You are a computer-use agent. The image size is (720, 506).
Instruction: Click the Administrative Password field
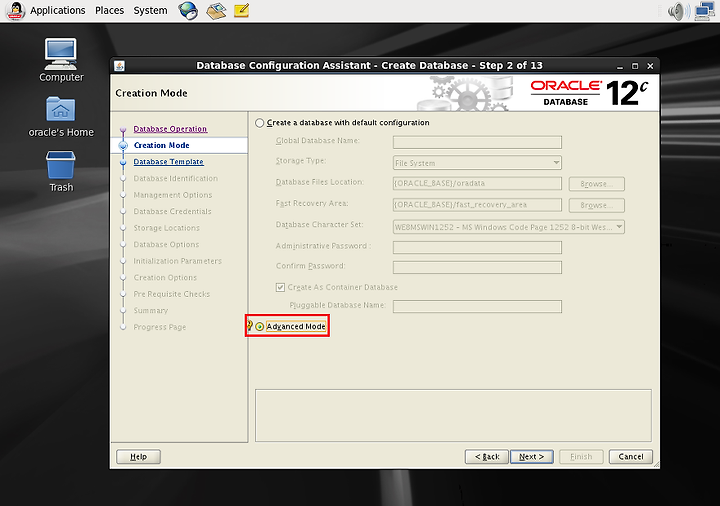(x=477, y=247)
